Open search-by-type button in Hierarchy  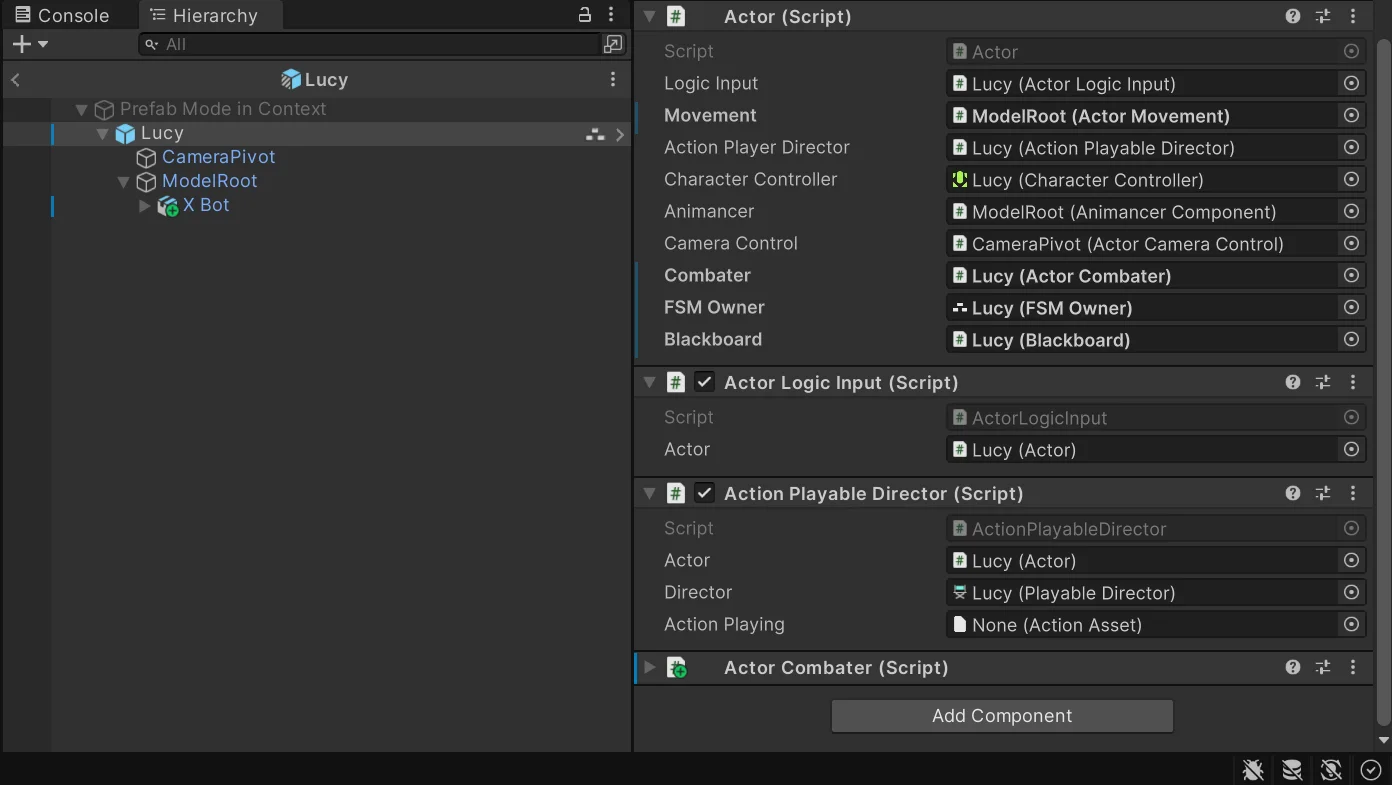click(x=613, y=44)
